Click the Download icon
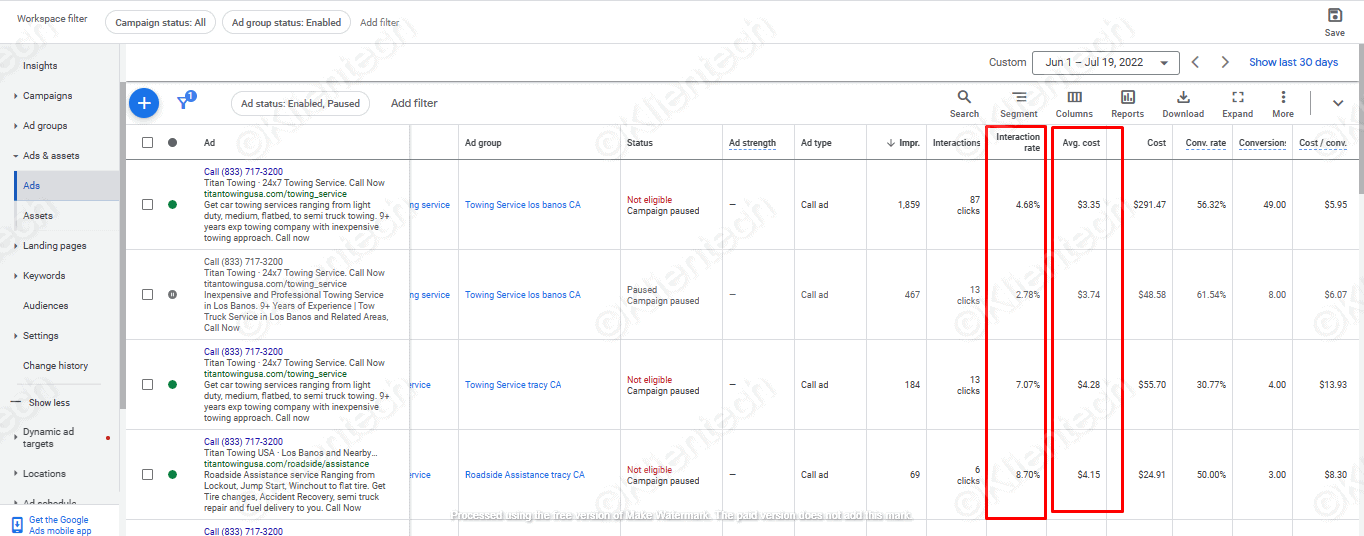This screenshot has width=1364, height=536. [x=1183, y=103]
